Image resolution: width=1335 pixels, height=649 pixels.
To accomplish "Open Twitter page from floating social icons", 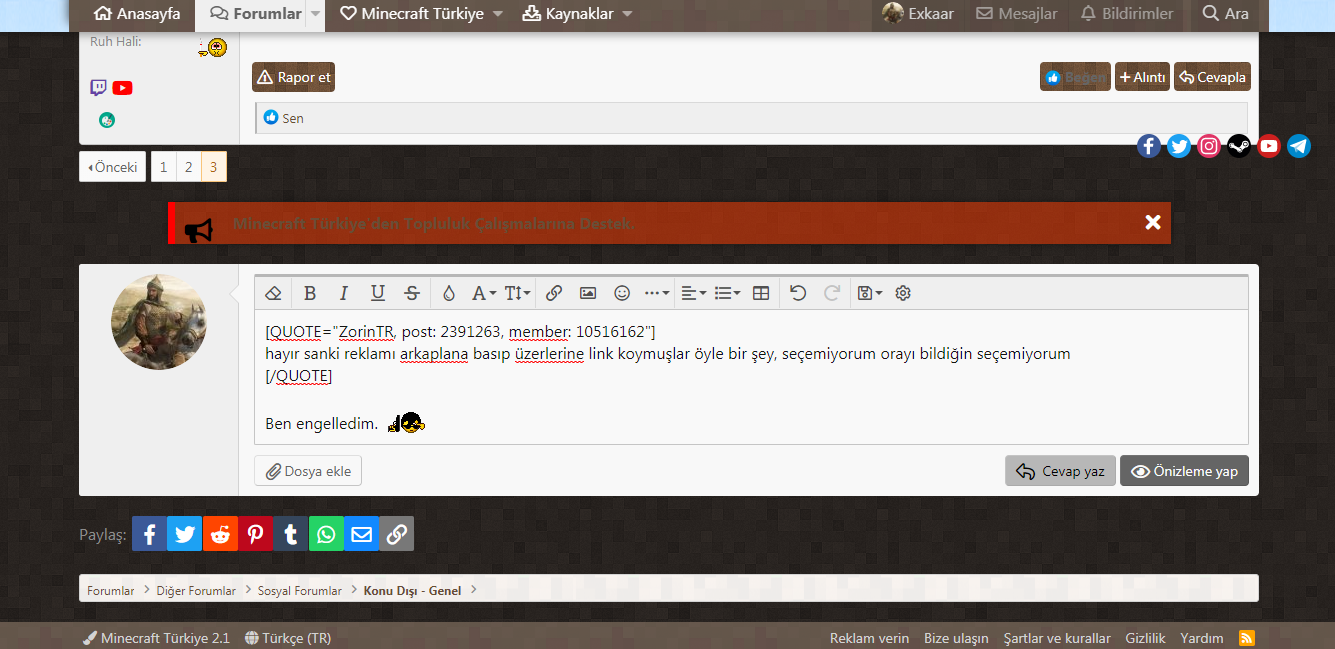I will [x=1179, y=146].
